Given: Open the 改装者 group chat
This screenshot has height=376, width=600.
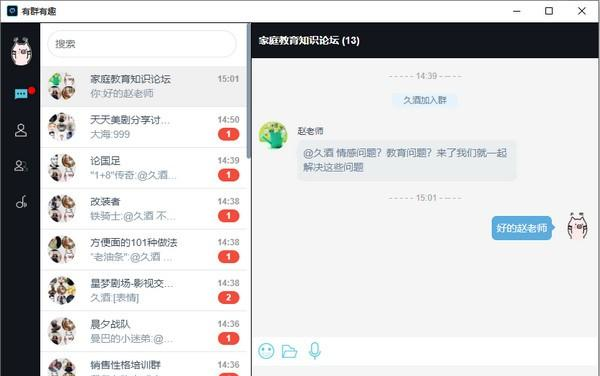Looking at the screenshot, I should pos(143,209).
